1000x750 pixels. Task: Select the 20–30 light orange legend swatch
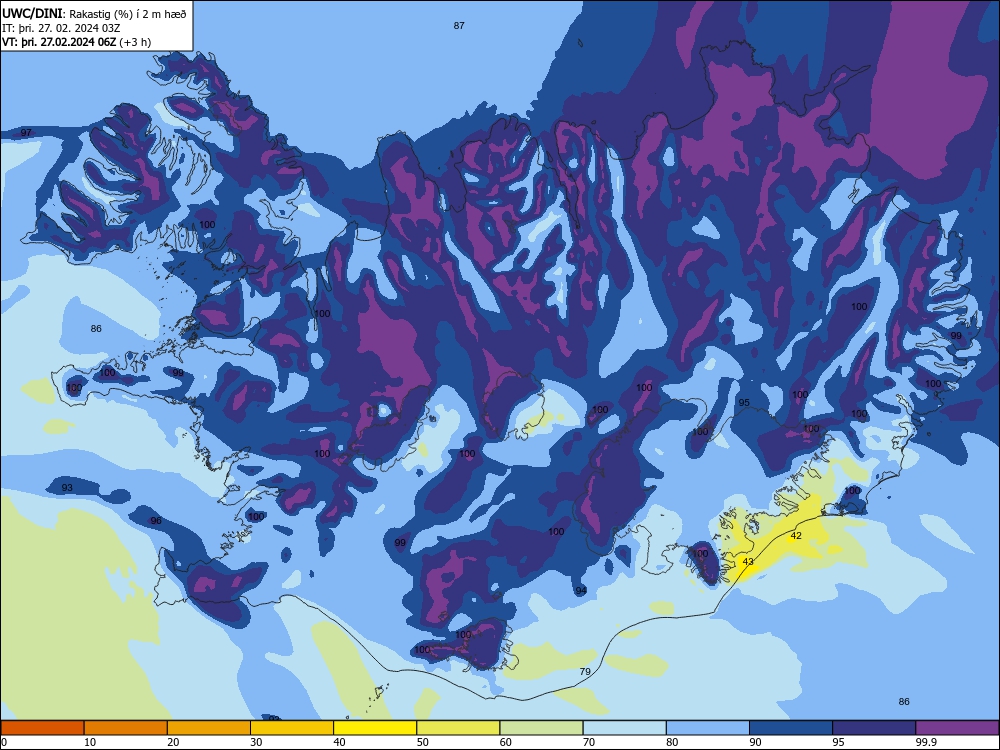209,728
